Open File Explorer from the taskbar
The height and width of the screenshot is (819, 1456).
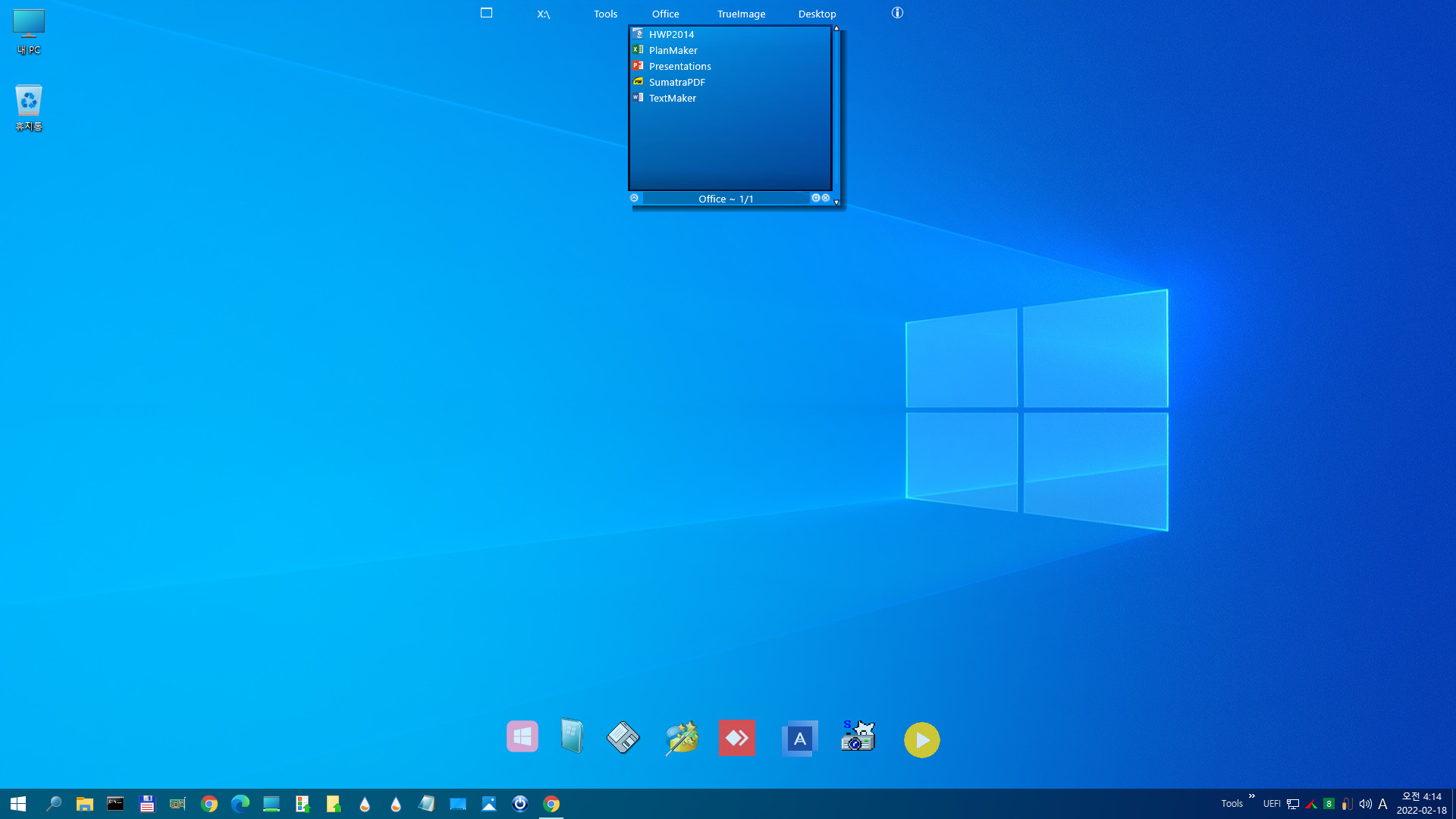click(84, 804)
